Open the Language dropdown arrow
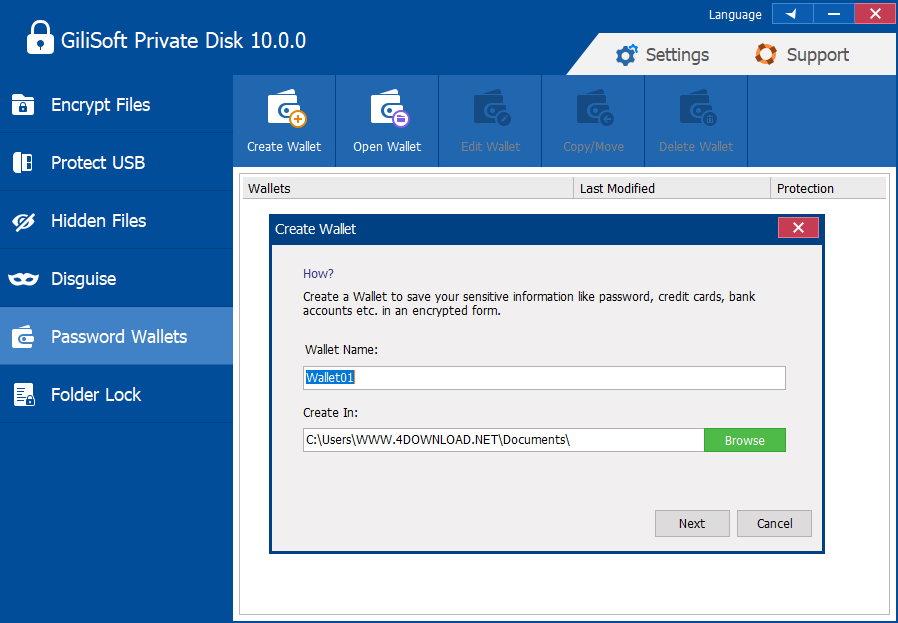Screen dimensions: 898x623 tap(793, 14)
